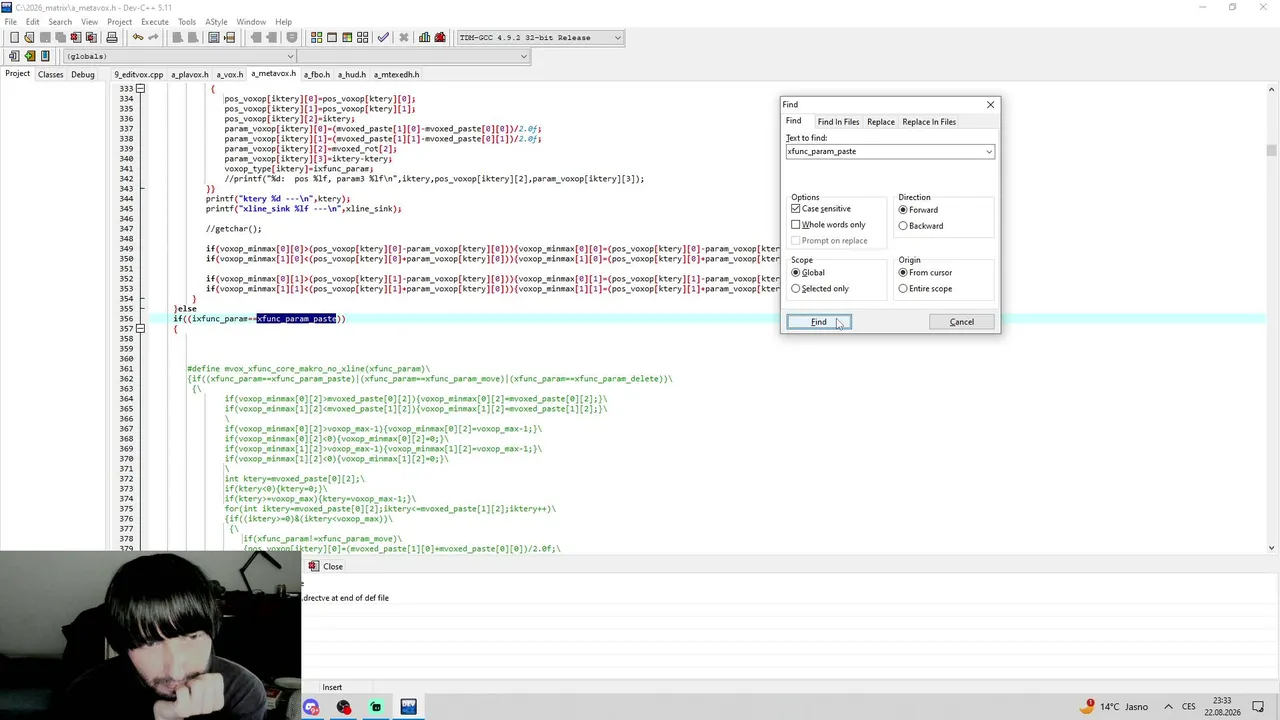Click the Find button in dialog
The width and height of the screenshot is (1280, 720).
818,322
